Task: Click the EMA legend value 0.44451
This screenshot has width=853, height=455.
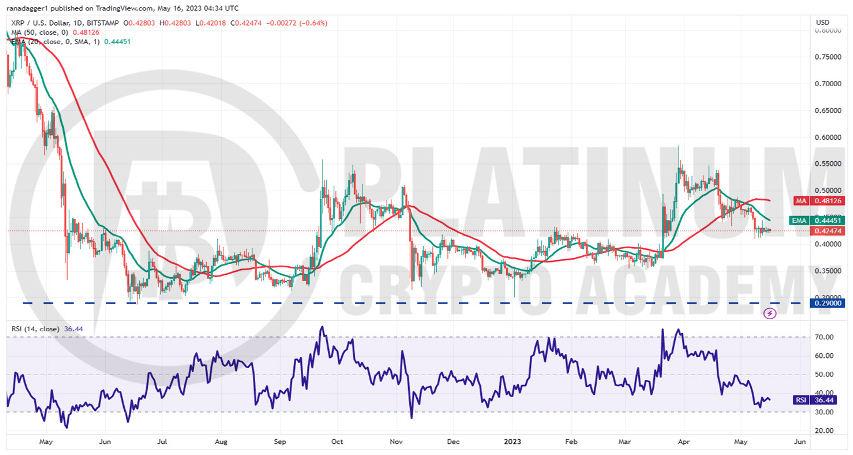Action: (119, 42)
